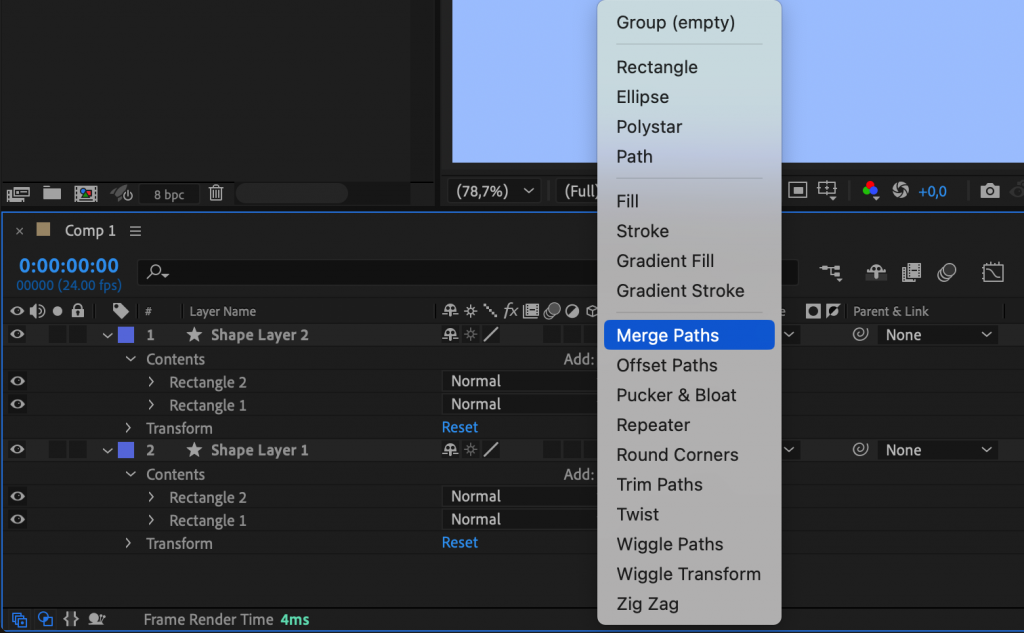Take a snapshot of the composition view
Screen dimensions: 1024x633
[990, 190]
